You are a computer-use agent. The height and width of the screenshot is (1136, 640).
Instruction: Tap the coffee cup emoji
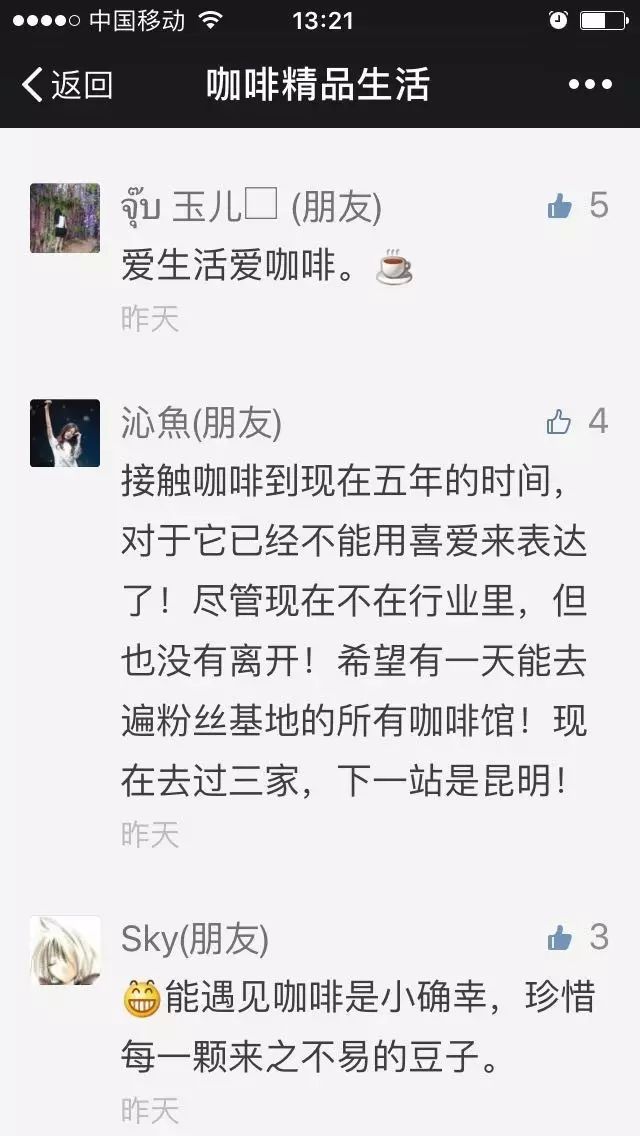click(x=394, y=267)
